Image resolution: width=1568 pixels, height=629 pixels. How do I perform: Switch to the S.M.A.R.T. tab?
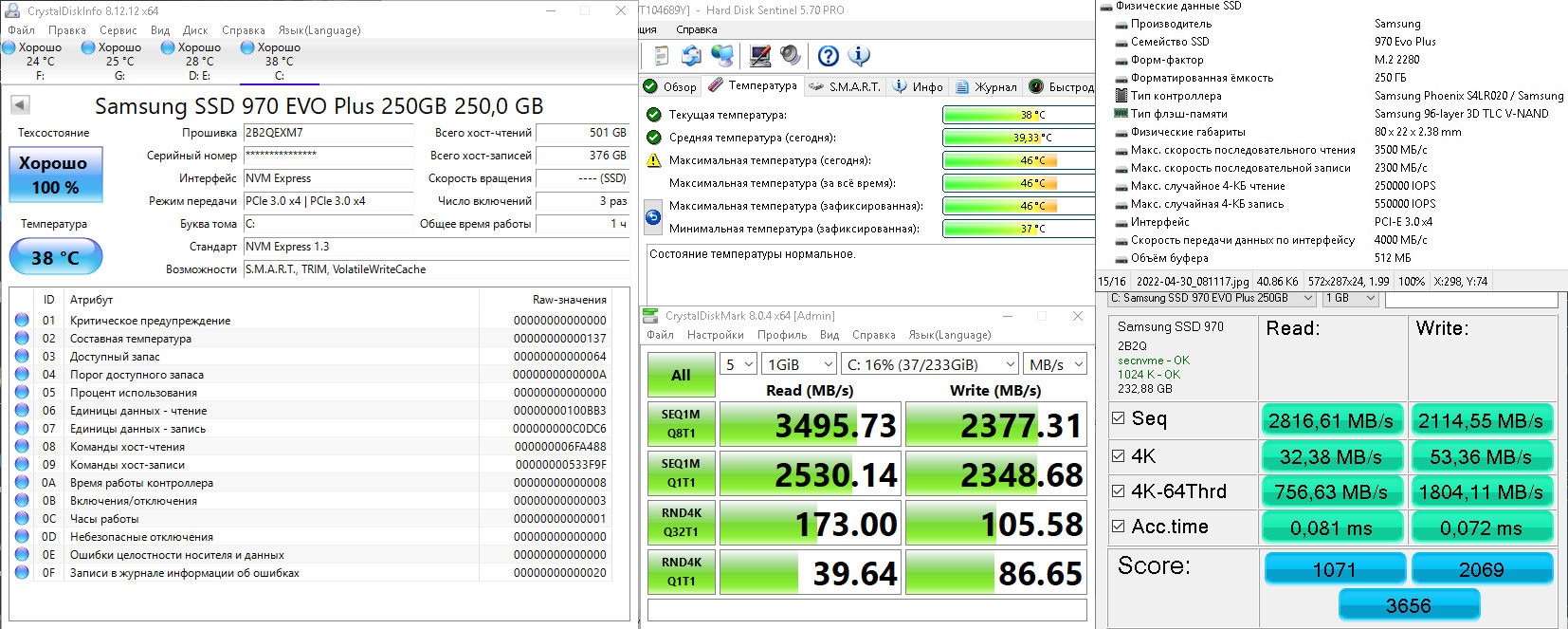click(x=846, y=86)
